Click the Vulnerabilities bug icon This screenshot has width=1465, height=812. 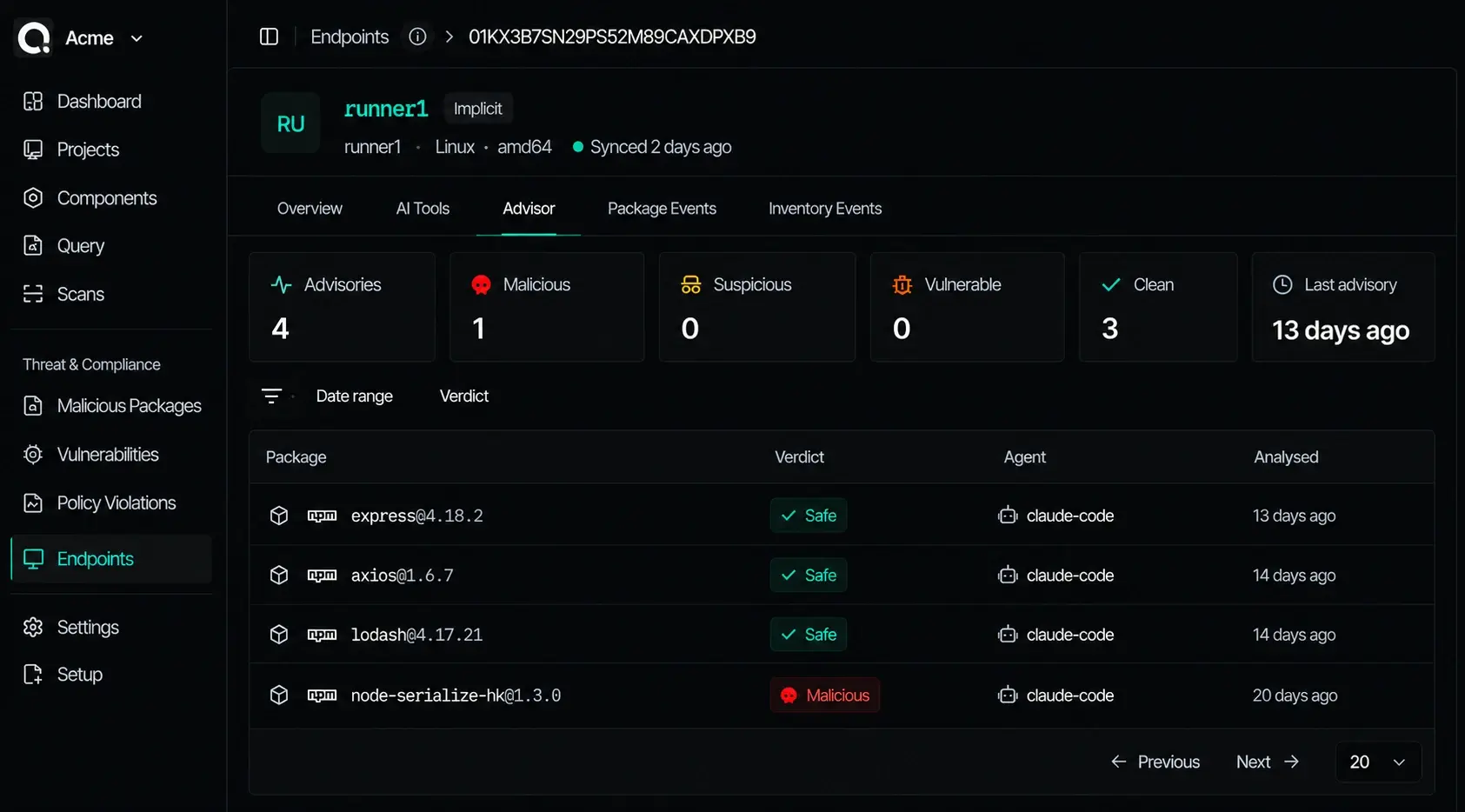click(33, 455)
